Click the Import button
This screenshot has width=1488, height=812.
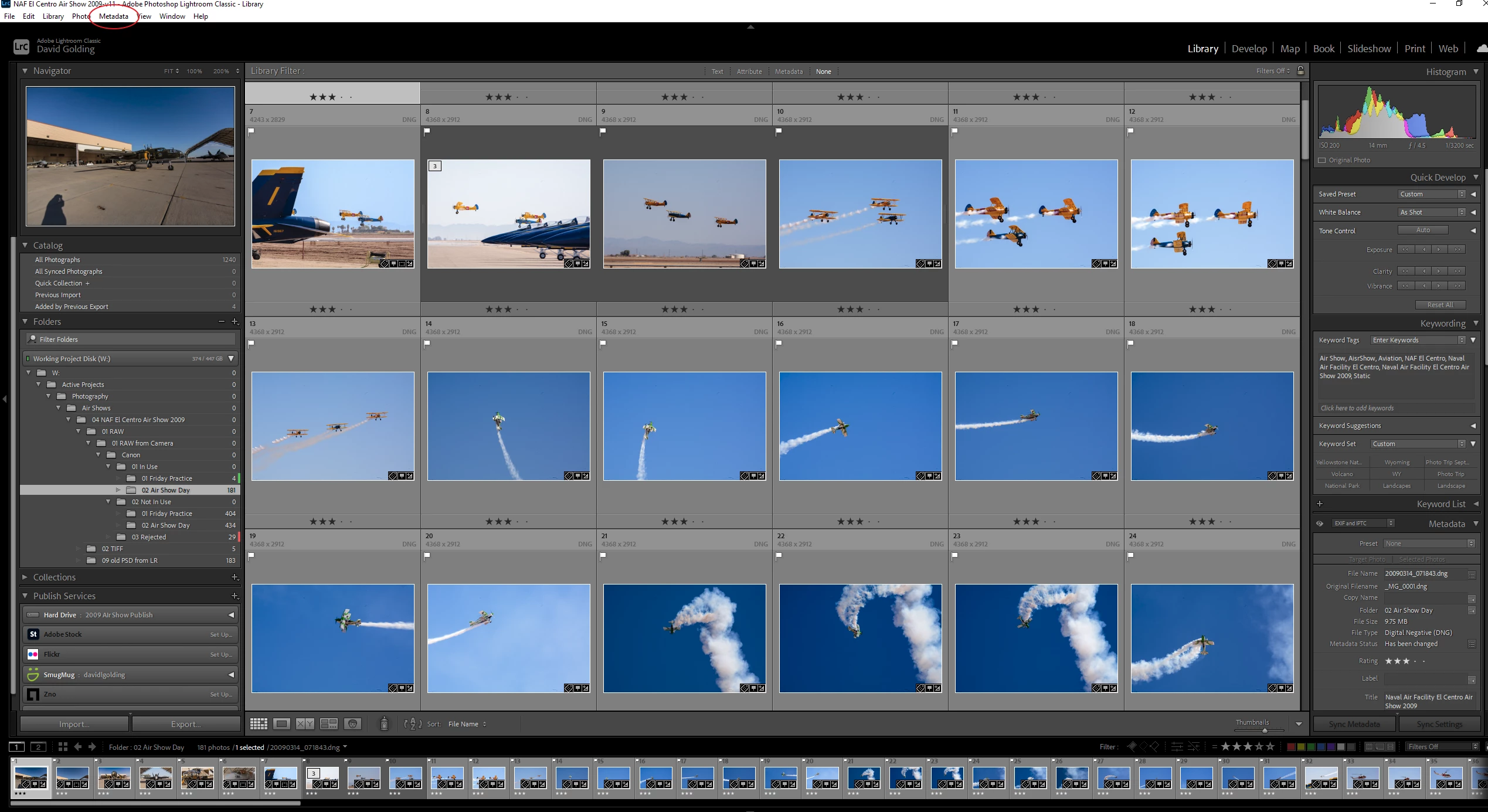pyautogui.click(x=74, y=724)
